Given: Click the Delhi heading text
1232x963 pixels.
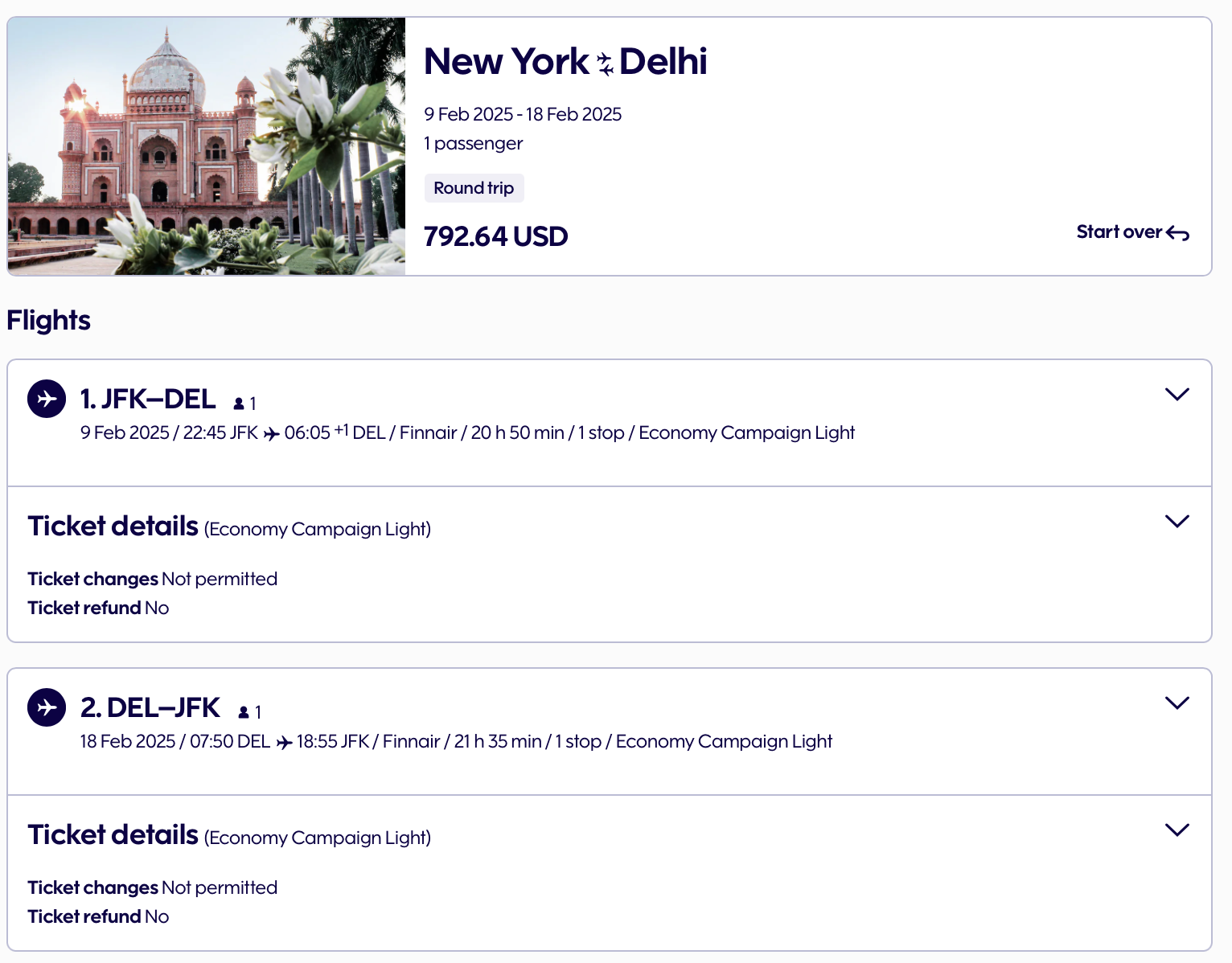Looking at the screenshot, I should [x=663, y=62].
